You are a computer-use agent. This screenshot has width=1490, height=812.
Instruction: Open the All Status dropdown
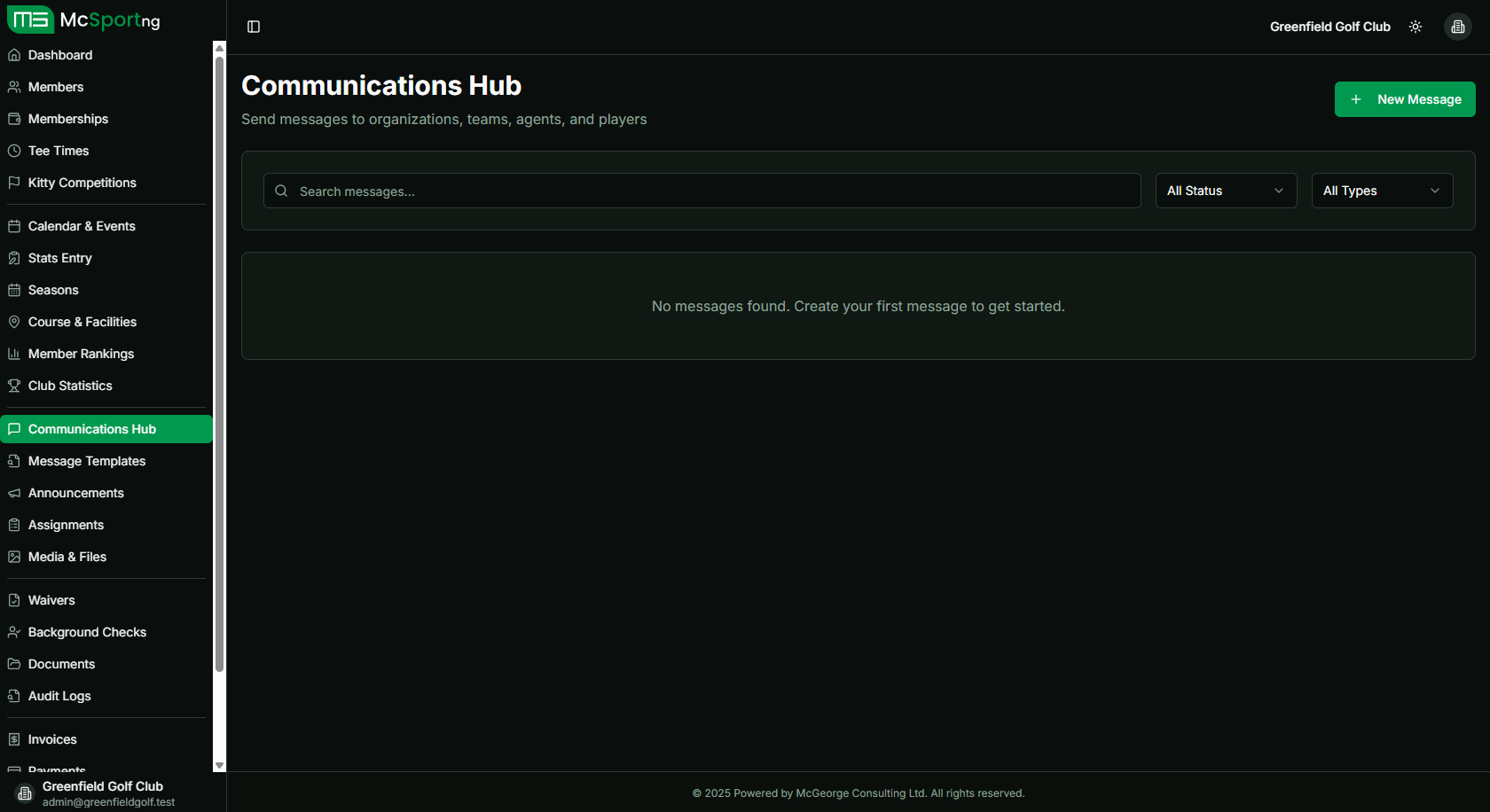(x=1226, y=191)
